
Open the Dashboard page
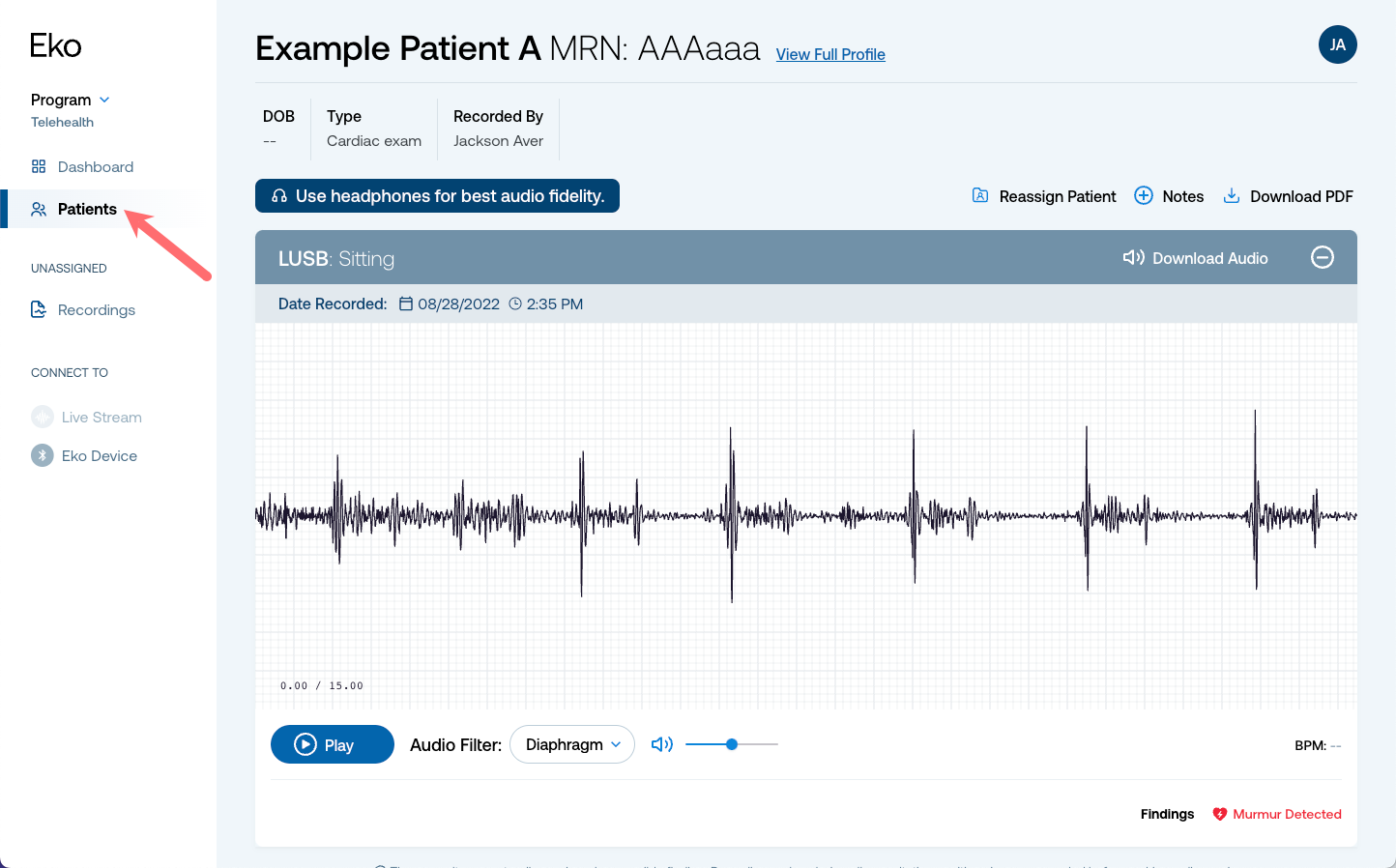click(95, 166)
